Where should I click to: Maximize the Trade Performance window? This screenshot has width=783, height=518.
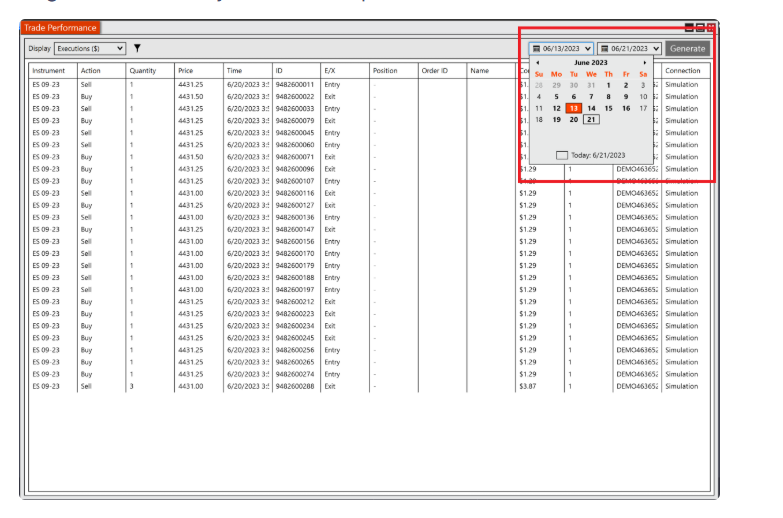click(700, 28)
